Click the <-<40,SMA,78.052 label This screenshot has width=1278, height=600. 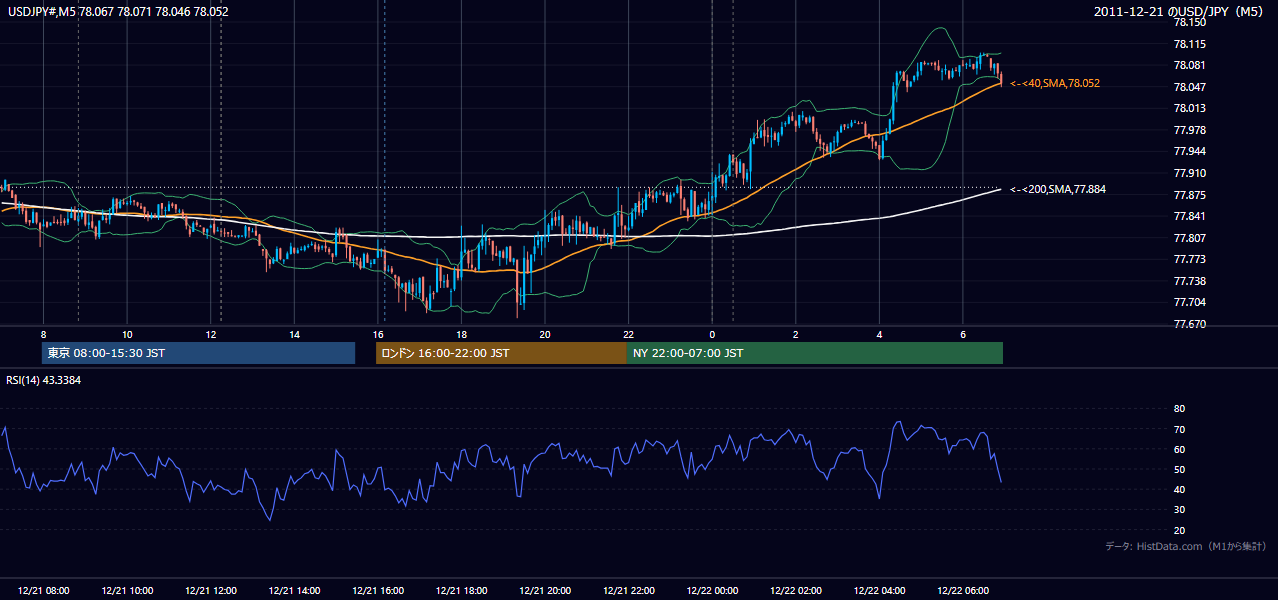[x=1055, y=84]
